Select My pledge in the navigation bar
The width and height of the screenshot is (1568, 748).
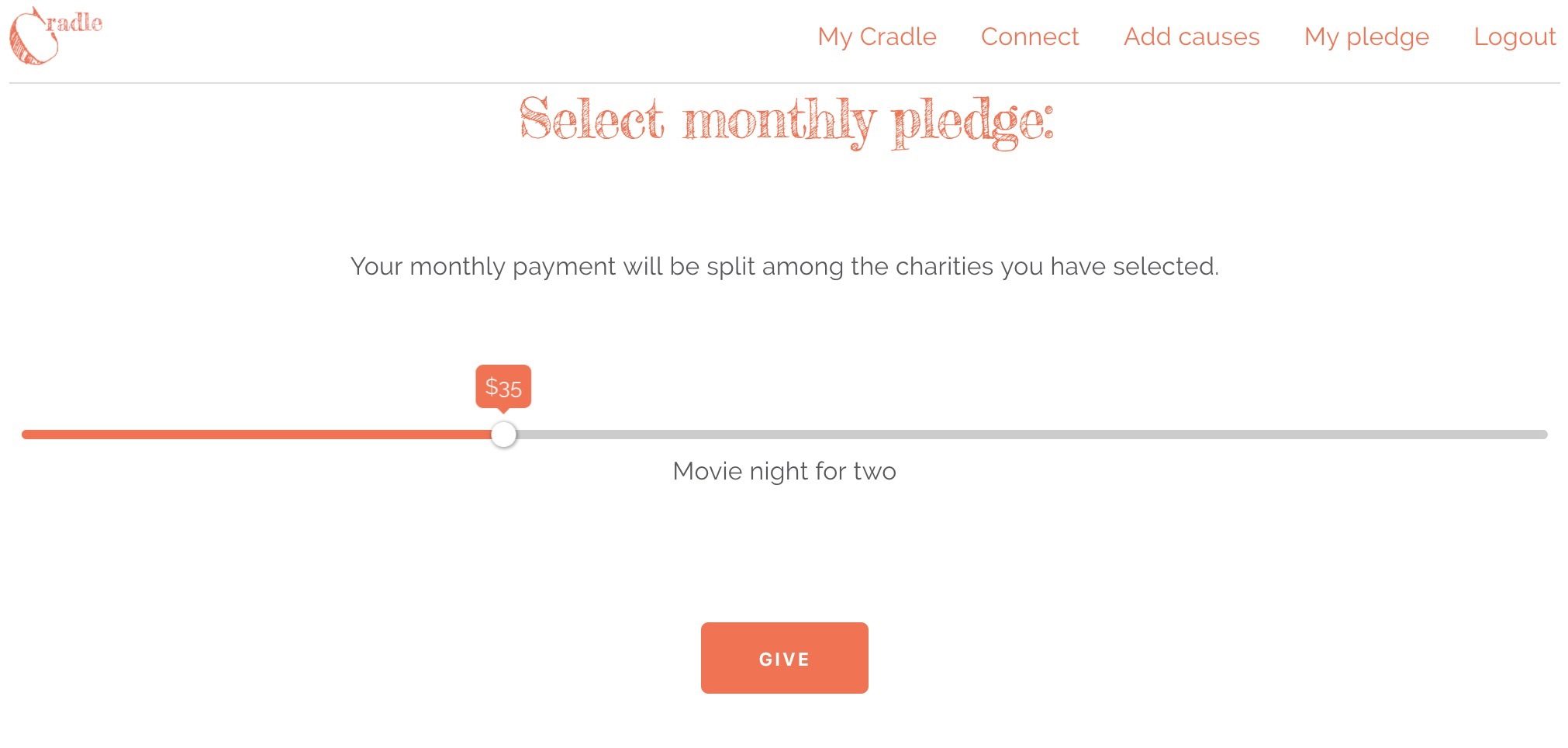1366,36
